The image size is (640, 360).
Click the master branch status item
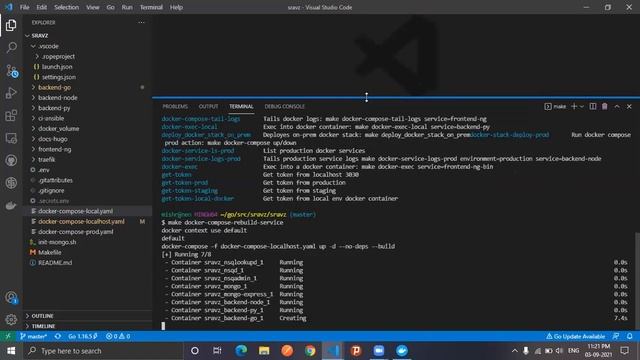(33, 336)
